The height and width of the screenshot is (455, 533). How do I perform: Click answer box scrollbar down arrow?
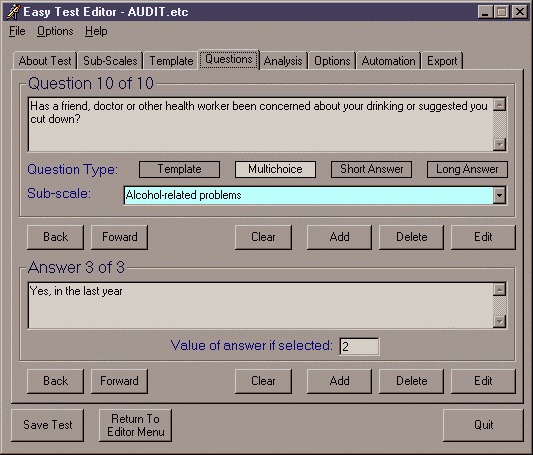click(x=499, y=321)
